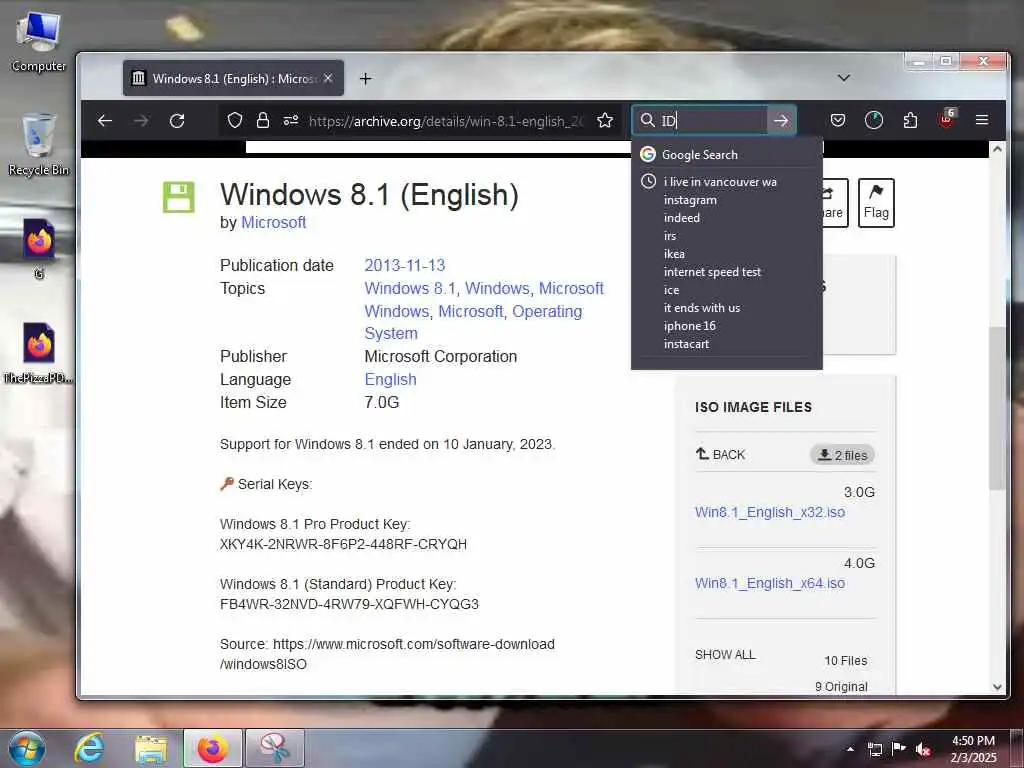Open the Windows Start orb

tap(27, 748)
